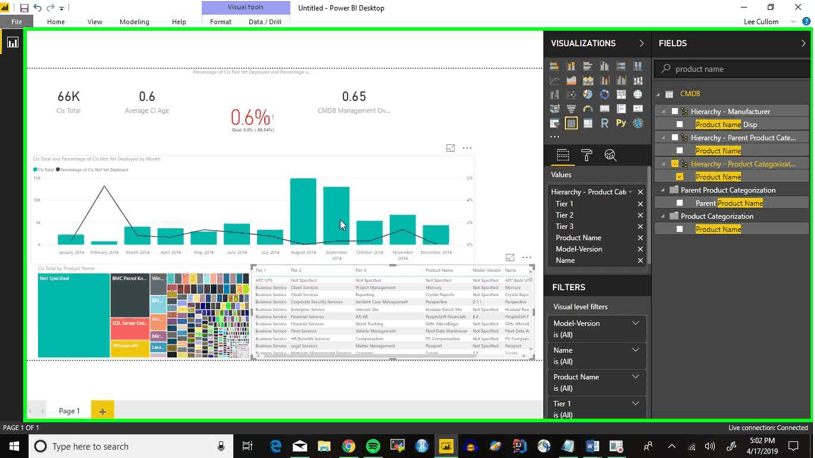This screenshot has height=458, width=815.
Task: Import more custom visuals via ellipsis
Action: [x=555, y=137]
